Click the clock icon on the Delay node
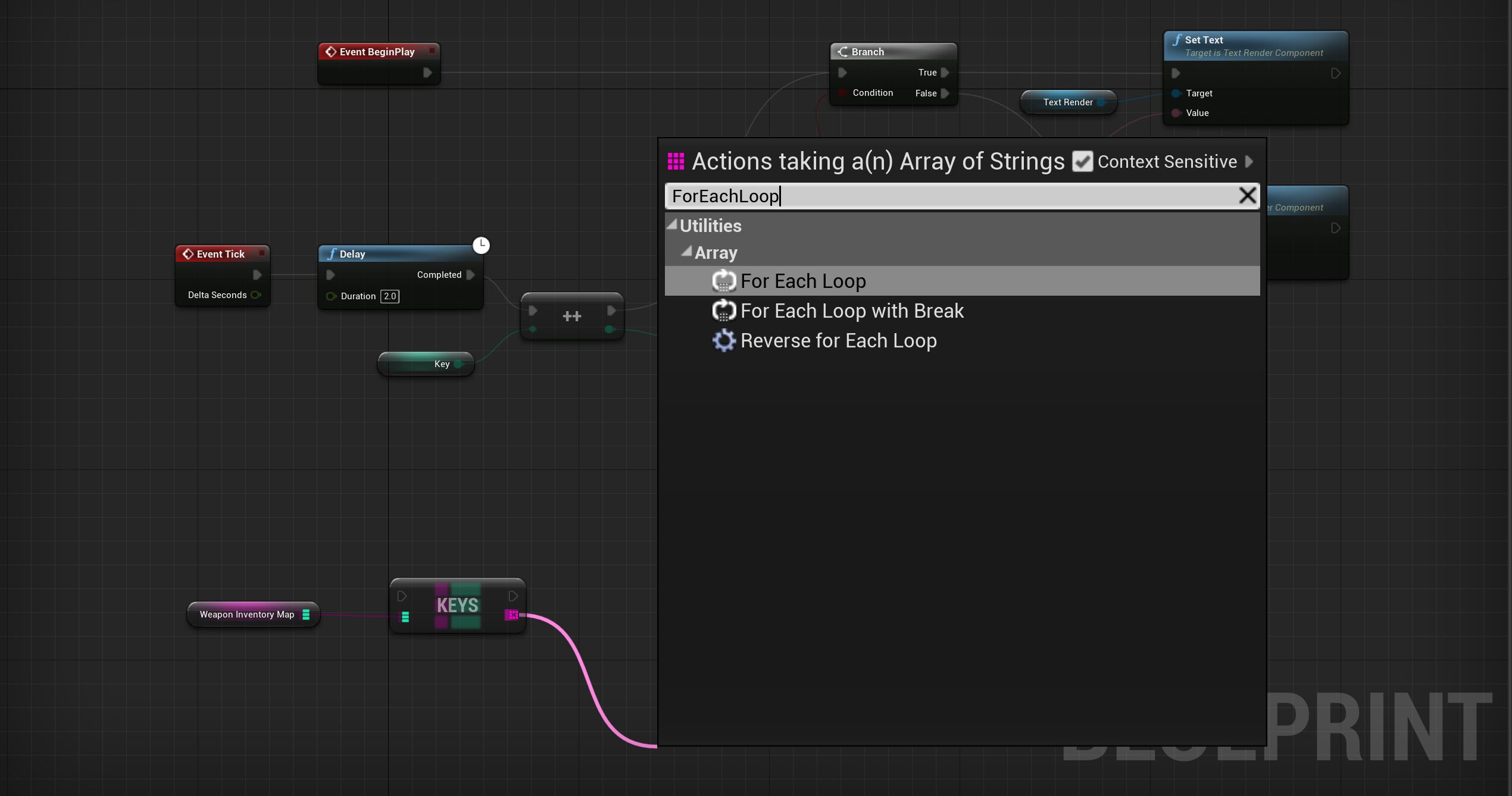 (x=481, y=245)
